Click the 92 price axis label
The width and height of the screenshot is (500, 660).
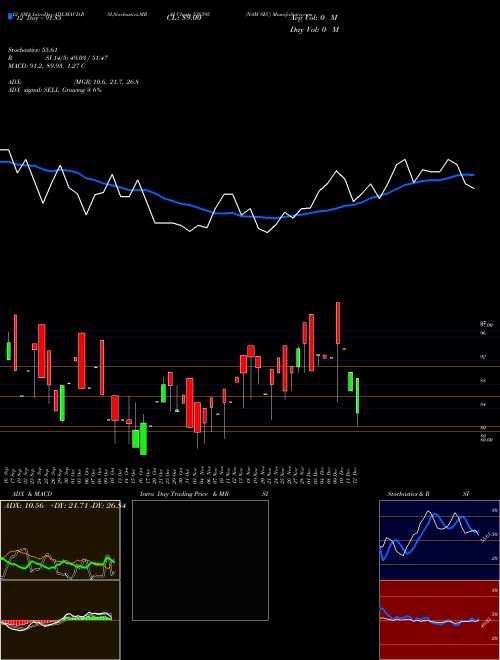(483, 357)
